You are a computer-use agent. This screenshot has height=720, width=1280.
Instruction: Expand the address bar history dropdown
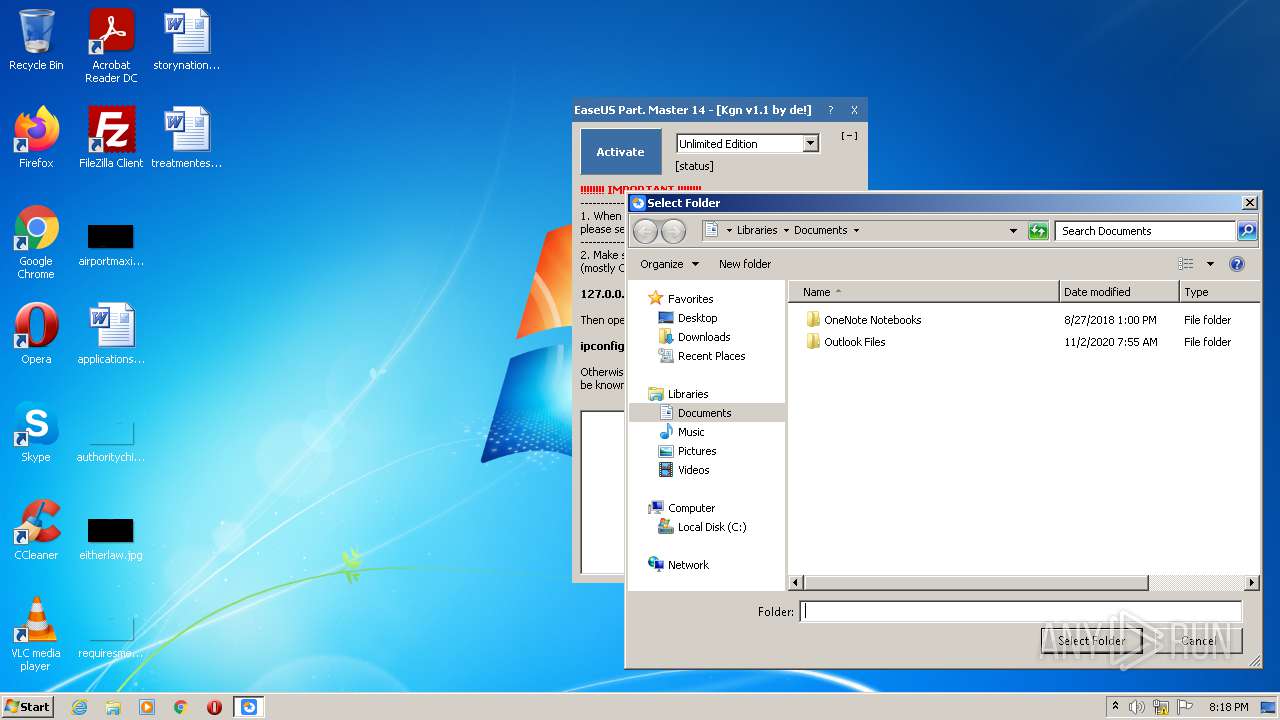[1014, 231]
